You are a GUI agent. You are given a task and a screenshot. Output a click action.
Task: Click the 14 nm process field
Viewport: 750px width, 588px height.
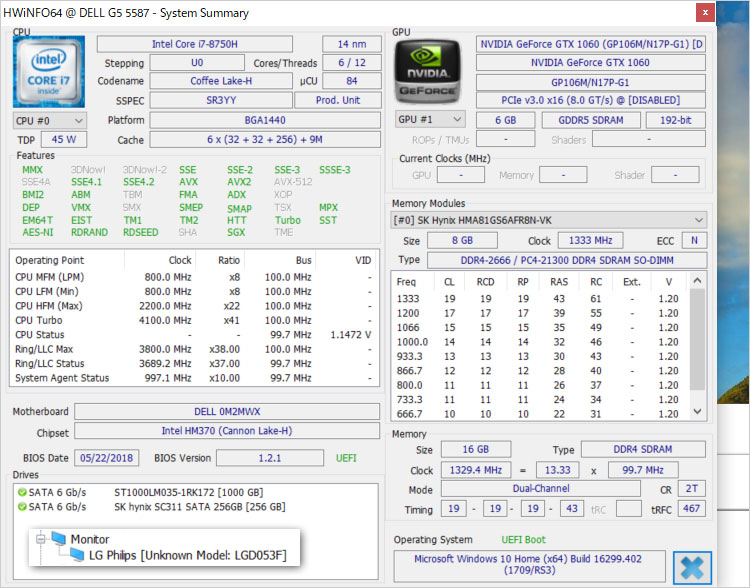pyautogui.click(x=352, y=44)
